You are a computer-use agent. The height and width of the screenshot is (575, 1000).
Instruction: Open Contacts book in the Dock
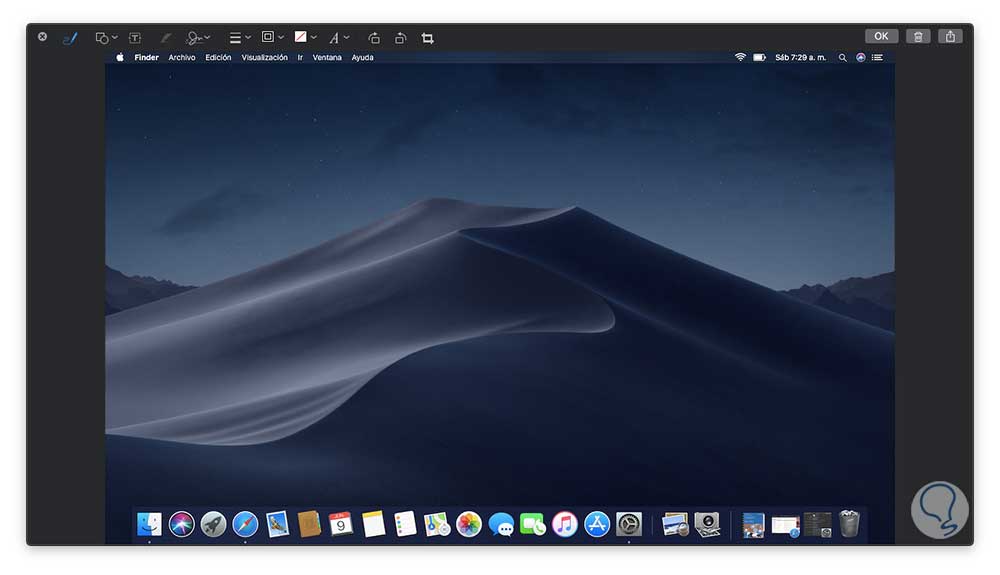tap(309, 525)
